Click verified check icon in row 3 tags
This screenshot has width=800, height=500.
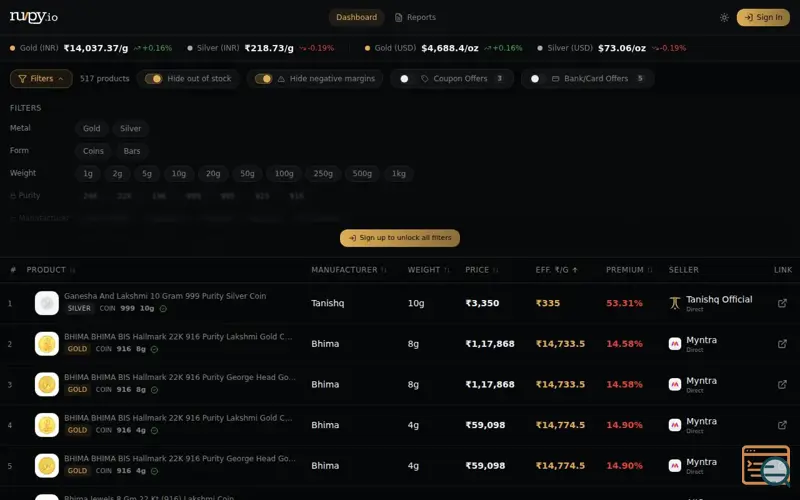click(x=154, y=390)
